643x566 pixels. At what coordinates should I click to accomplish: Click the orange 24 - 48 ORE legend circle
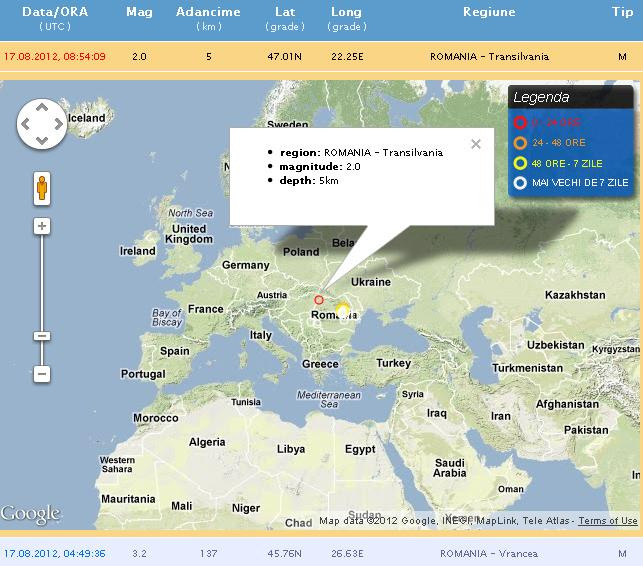tap(520, 143)
